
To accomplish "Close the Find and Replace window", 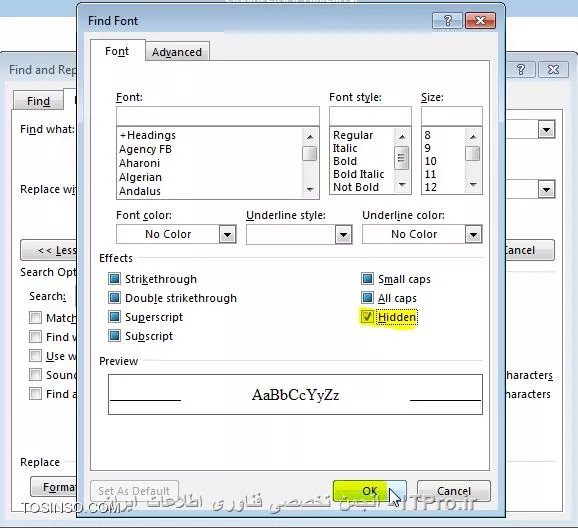I will [553, 69].
